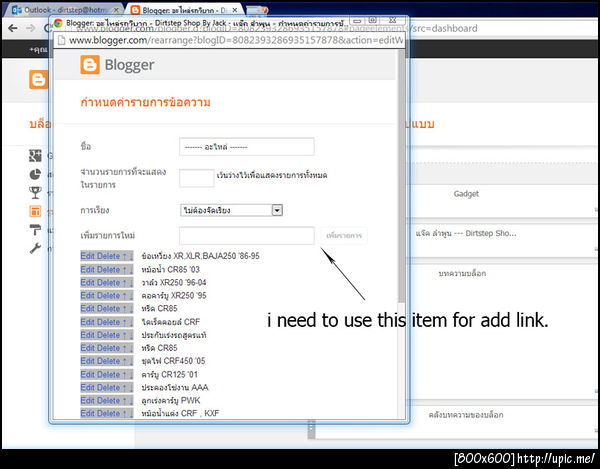The width and height of the screenshot is (600, 469).
Task: Delete the 'XR,XLR,BAJA250 '86-95' list item
Action: 109,256
